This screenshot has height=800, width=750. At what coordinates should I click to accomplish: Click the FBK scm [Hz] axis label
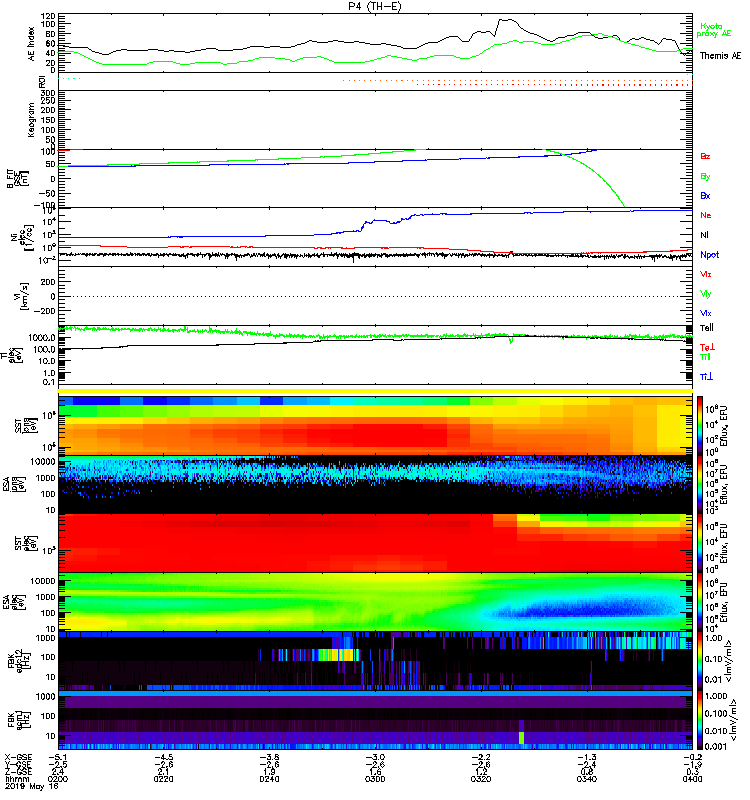click(x=17, y=720)
